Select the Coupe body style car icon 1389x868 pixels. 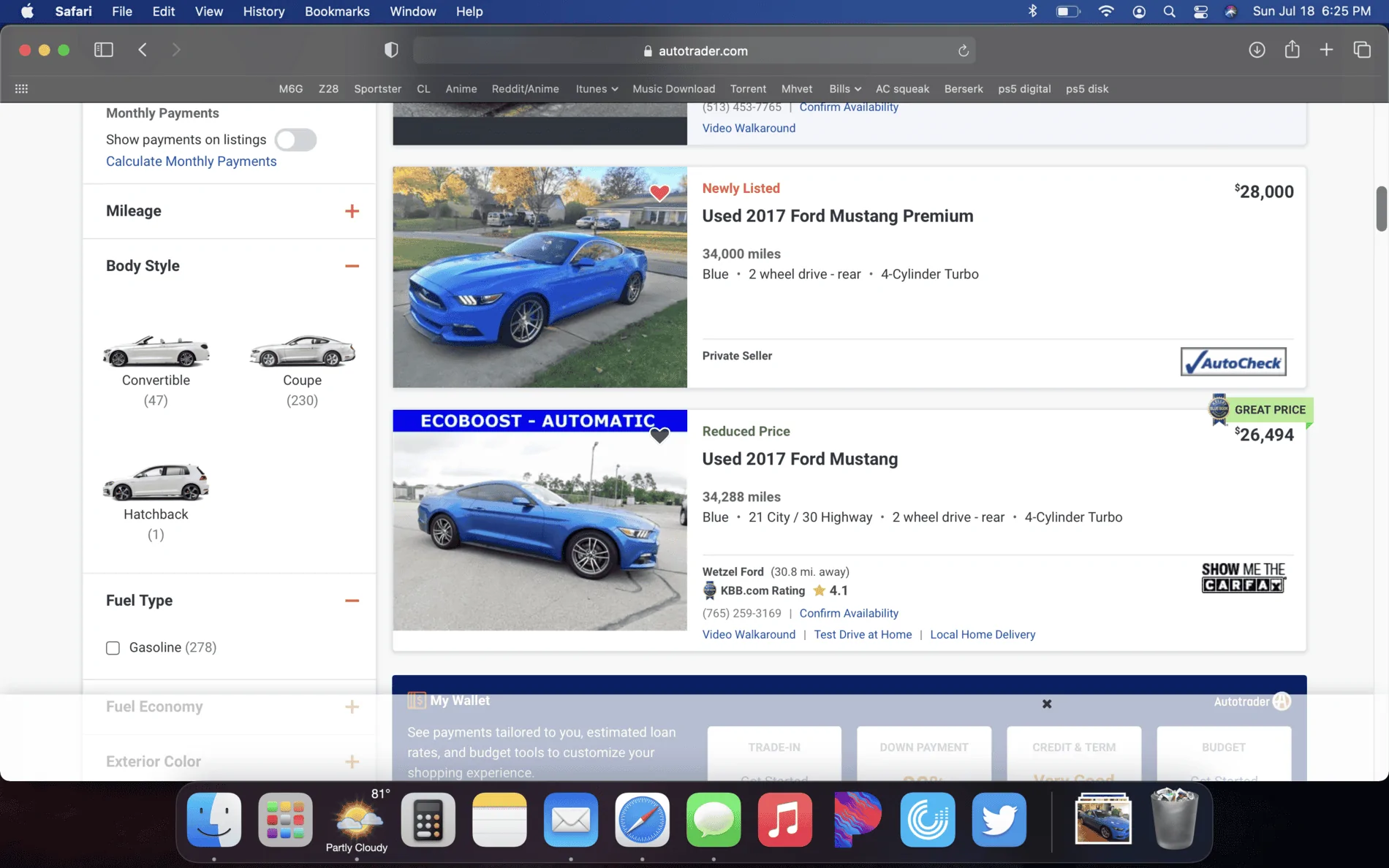(302, 351)
